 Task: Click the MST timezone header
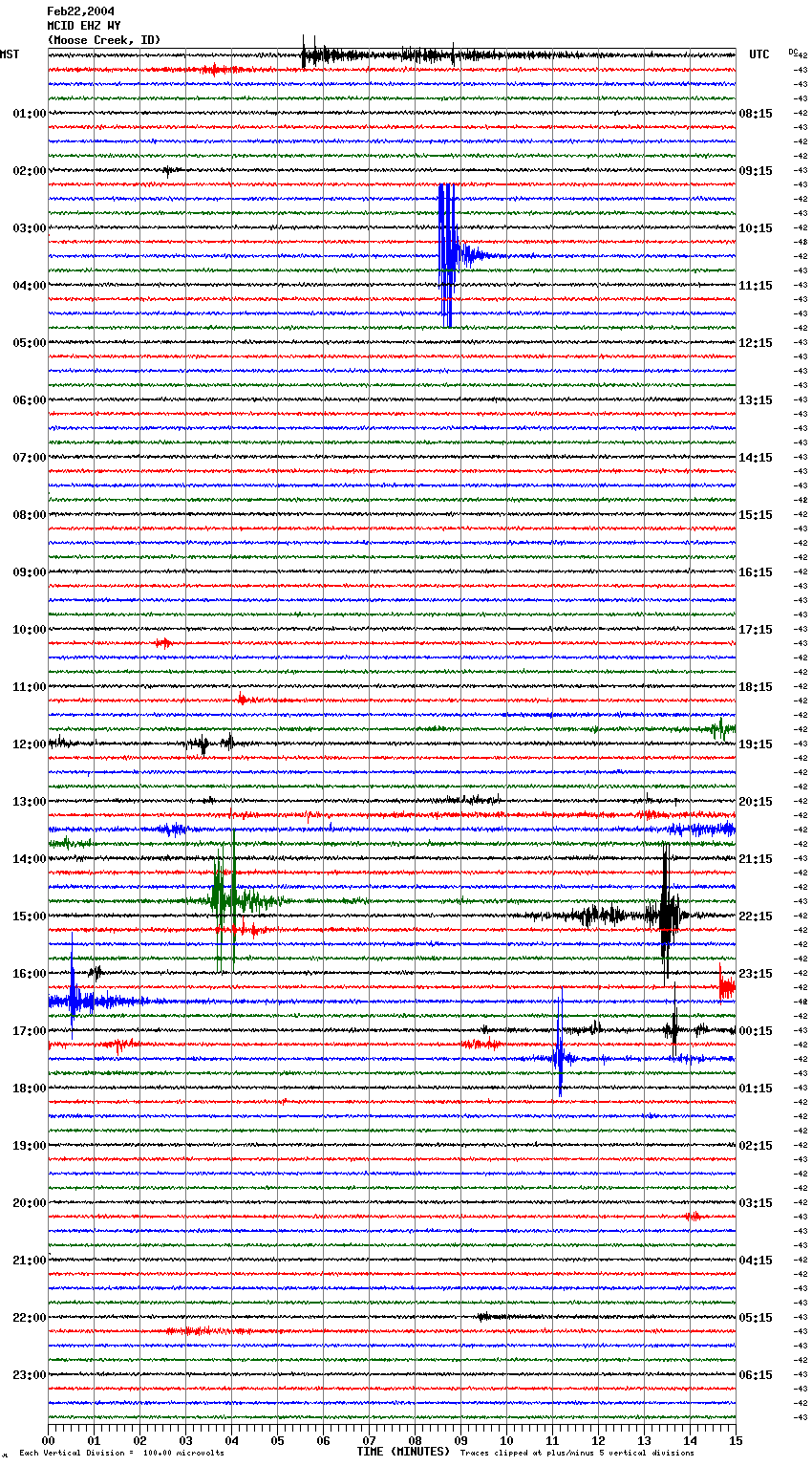[10, 54]
